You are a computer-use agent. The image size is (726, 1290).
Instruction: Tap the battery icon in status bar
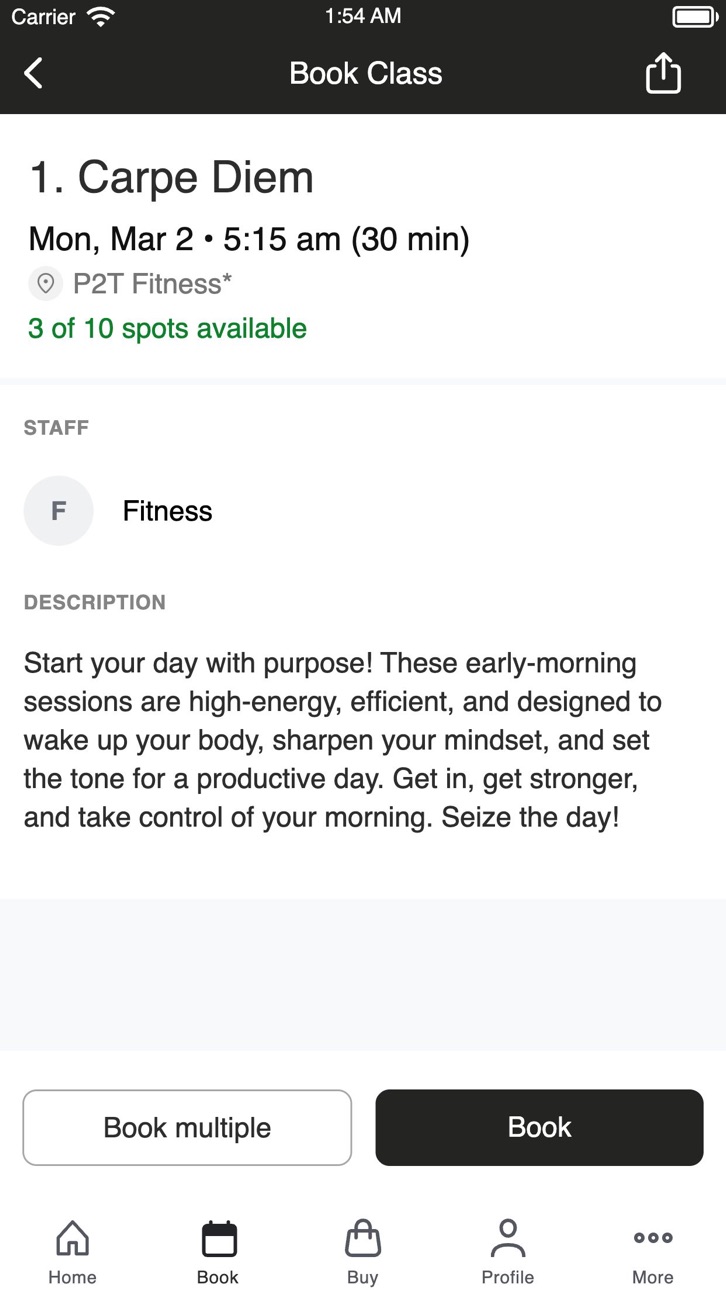click(x=693, y=16)
